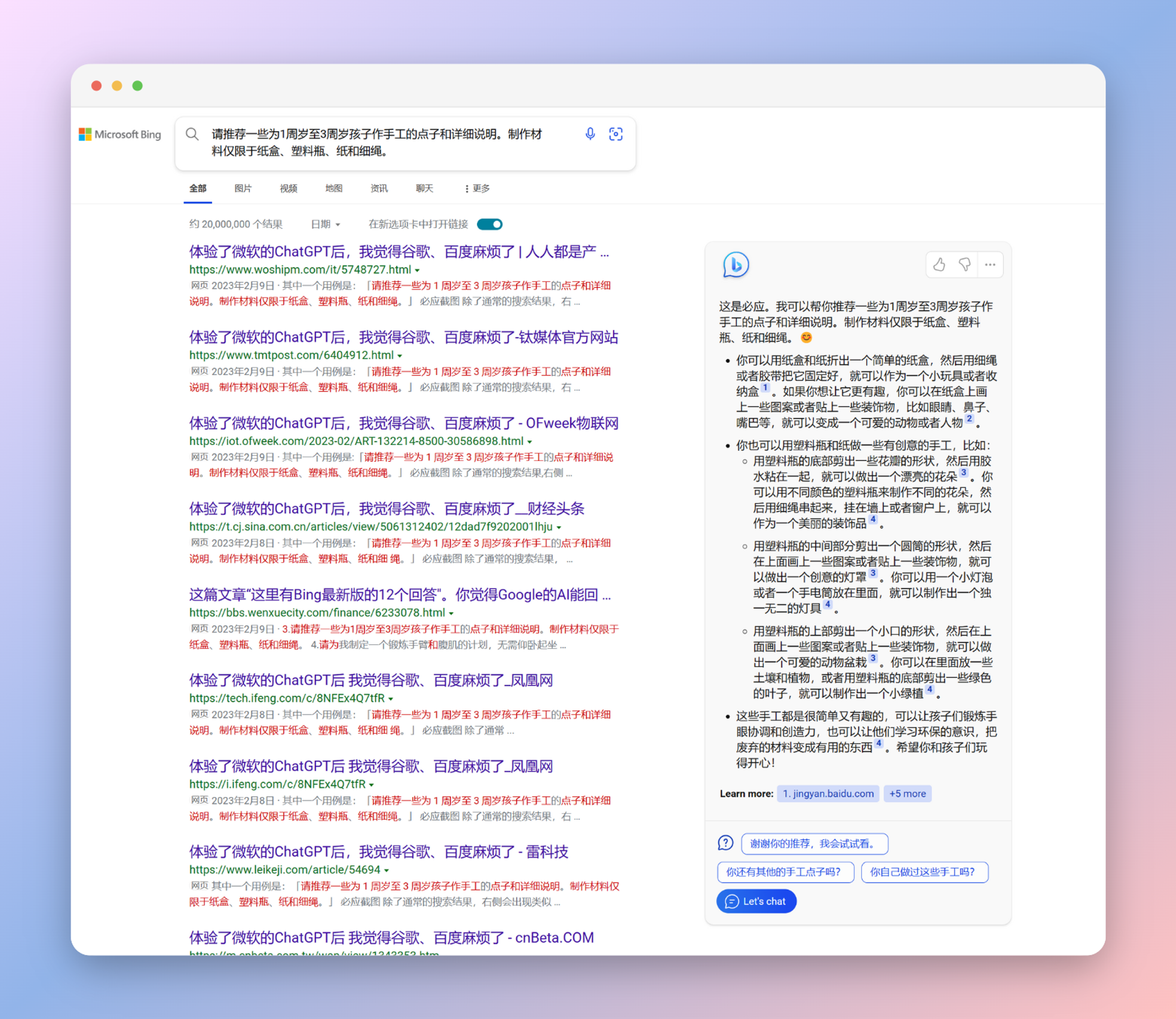Screen dimensions: 1176x1019
Task: Click the Bing chat logo in the answer panel
Action: point(736,265)
